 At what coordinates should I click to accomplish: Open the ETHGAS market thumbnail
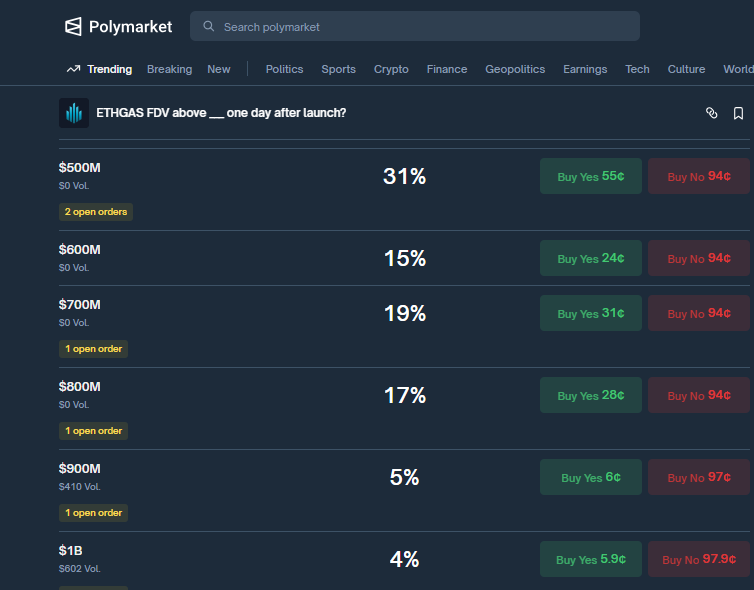tap(74, 113)
